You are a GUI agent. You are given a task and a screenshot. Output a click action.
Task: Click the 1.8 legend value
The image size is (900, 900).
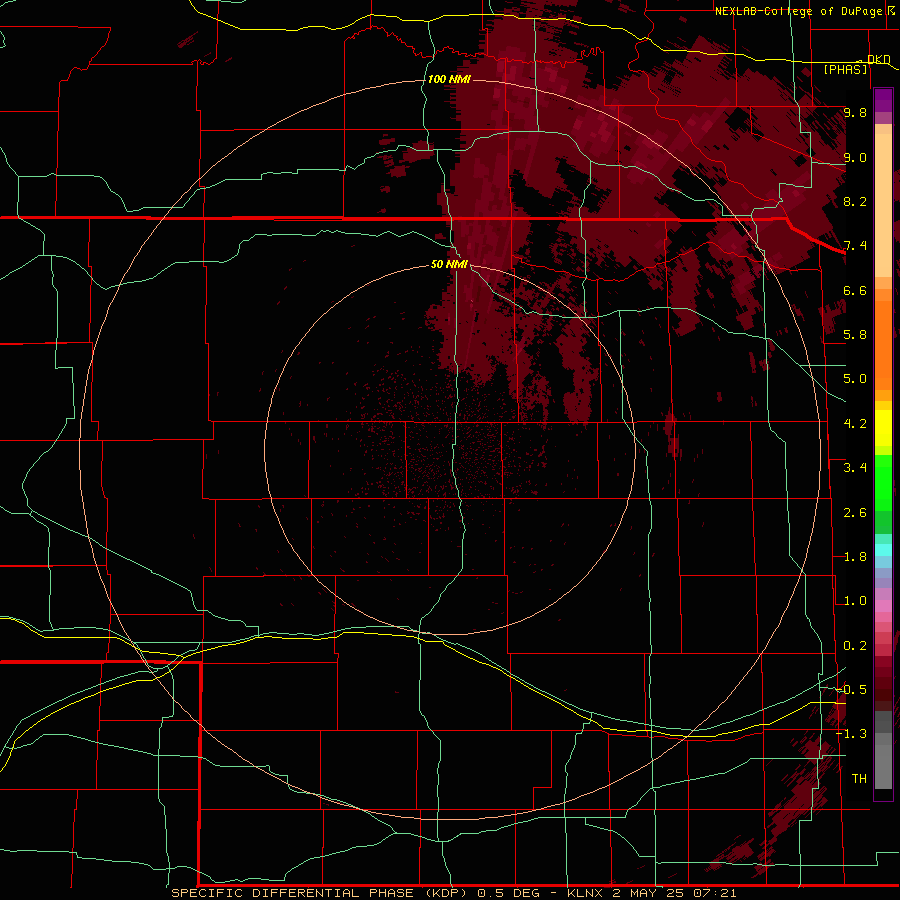(x=855, y=557)
